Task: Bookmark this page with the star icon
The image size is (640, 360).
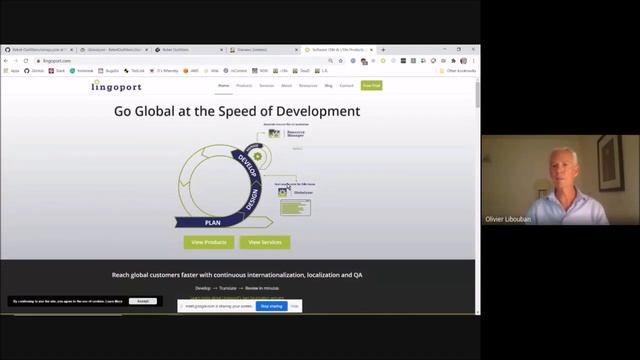Action: click(341, 61)
